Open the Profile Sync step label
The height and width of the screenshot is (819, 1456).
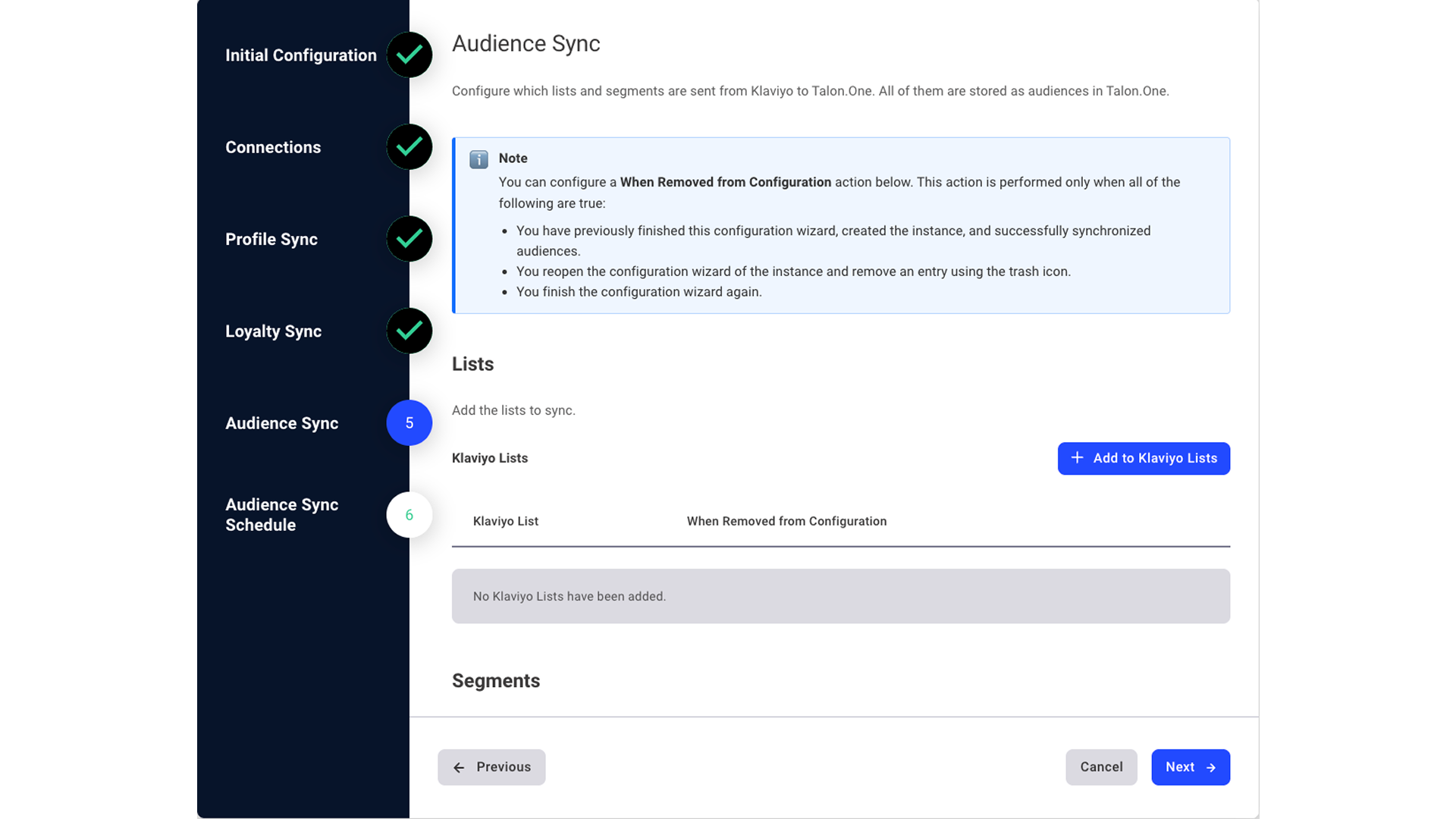click(x=271, y=239)
